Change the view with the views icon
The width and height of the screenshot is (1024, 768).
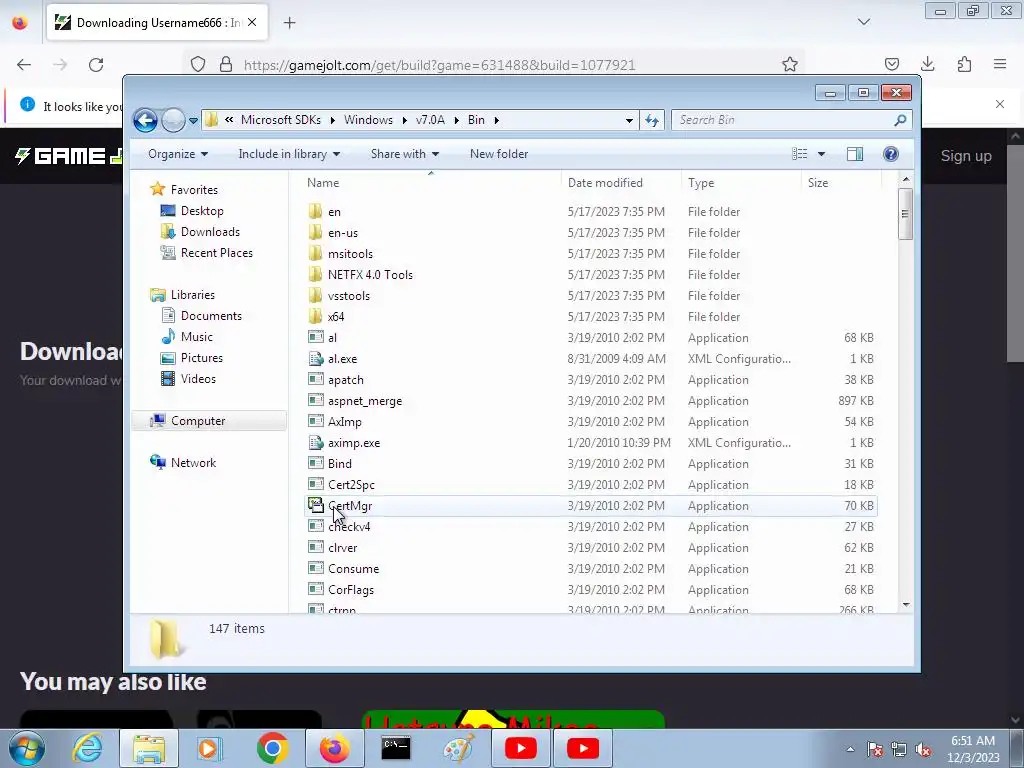point(799,154)
